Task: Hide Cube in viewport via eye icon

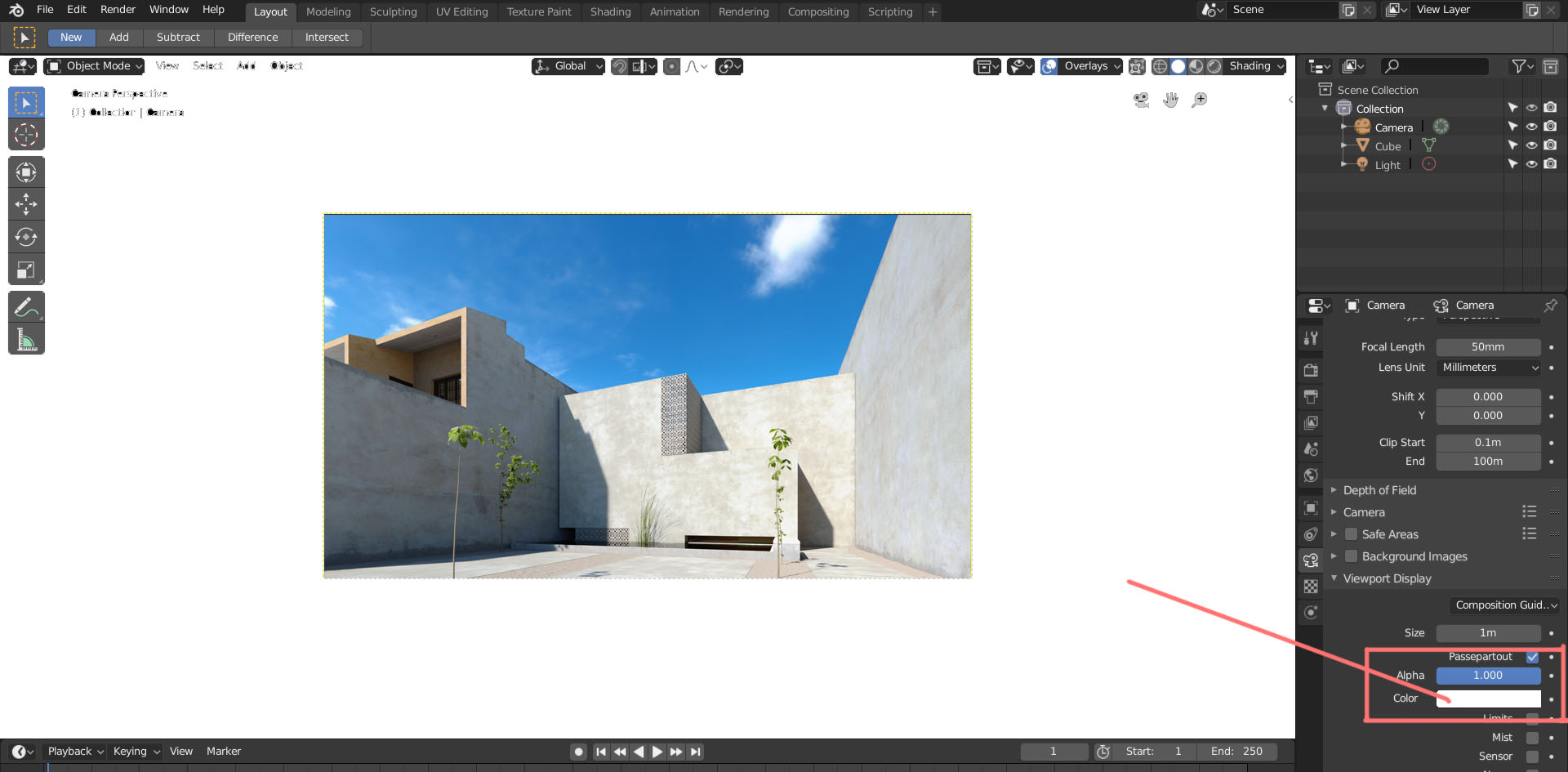Action: 1531,145
